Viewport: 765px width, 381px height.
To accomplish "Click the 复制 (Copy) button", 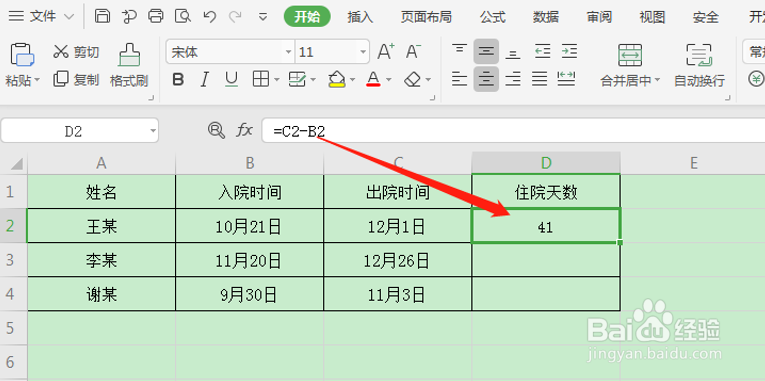I will (x=76, y=79).
